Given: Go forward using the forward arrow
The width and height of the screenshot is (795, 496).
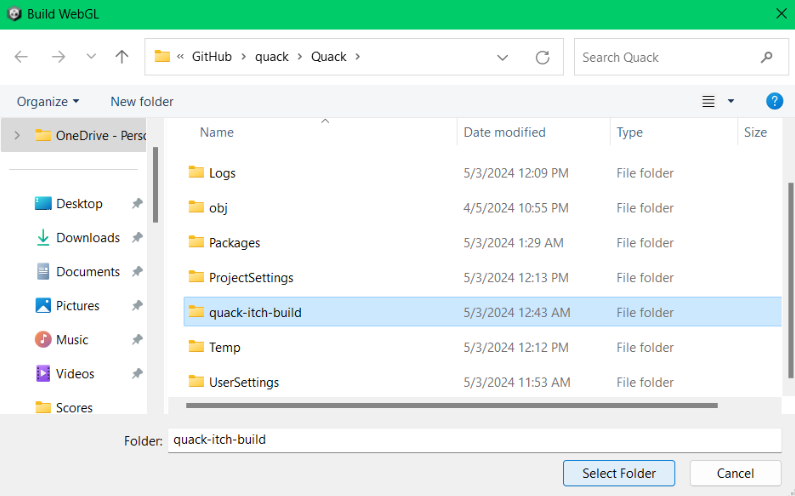Looking at the screenshot, I should tap(59, 57).
